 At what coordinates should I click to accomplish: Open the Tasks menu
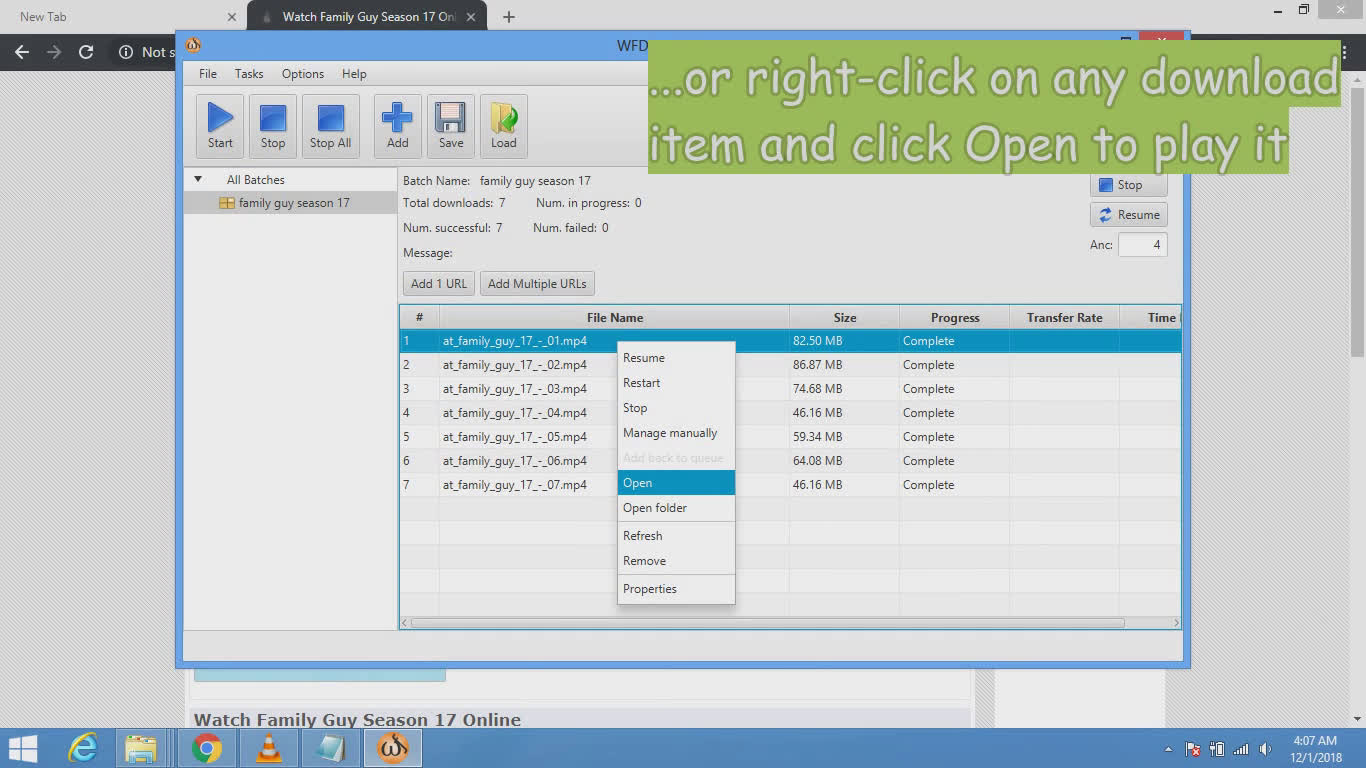pyautogui.click(x=249, y=74)
